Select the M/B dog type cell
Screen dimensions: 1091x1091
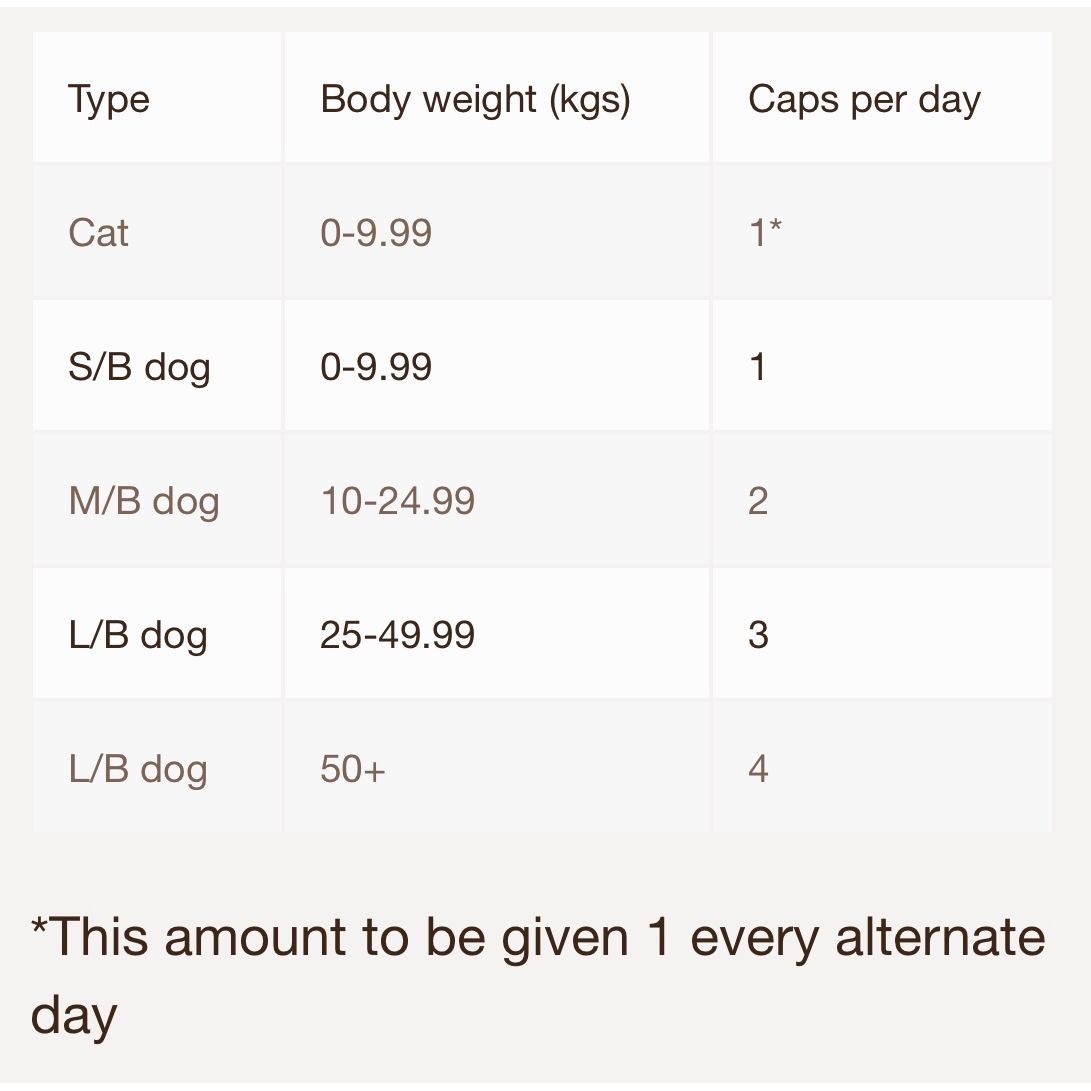[x=157, y=500]
